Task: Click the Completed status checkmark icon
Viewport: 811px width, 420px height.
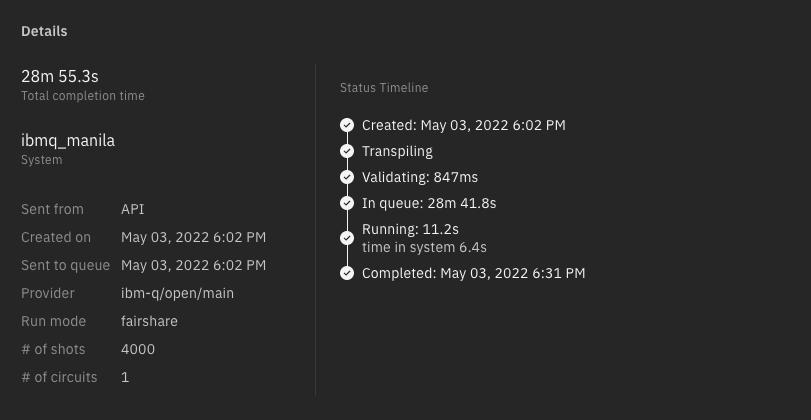Action: (x=347, y=273)
